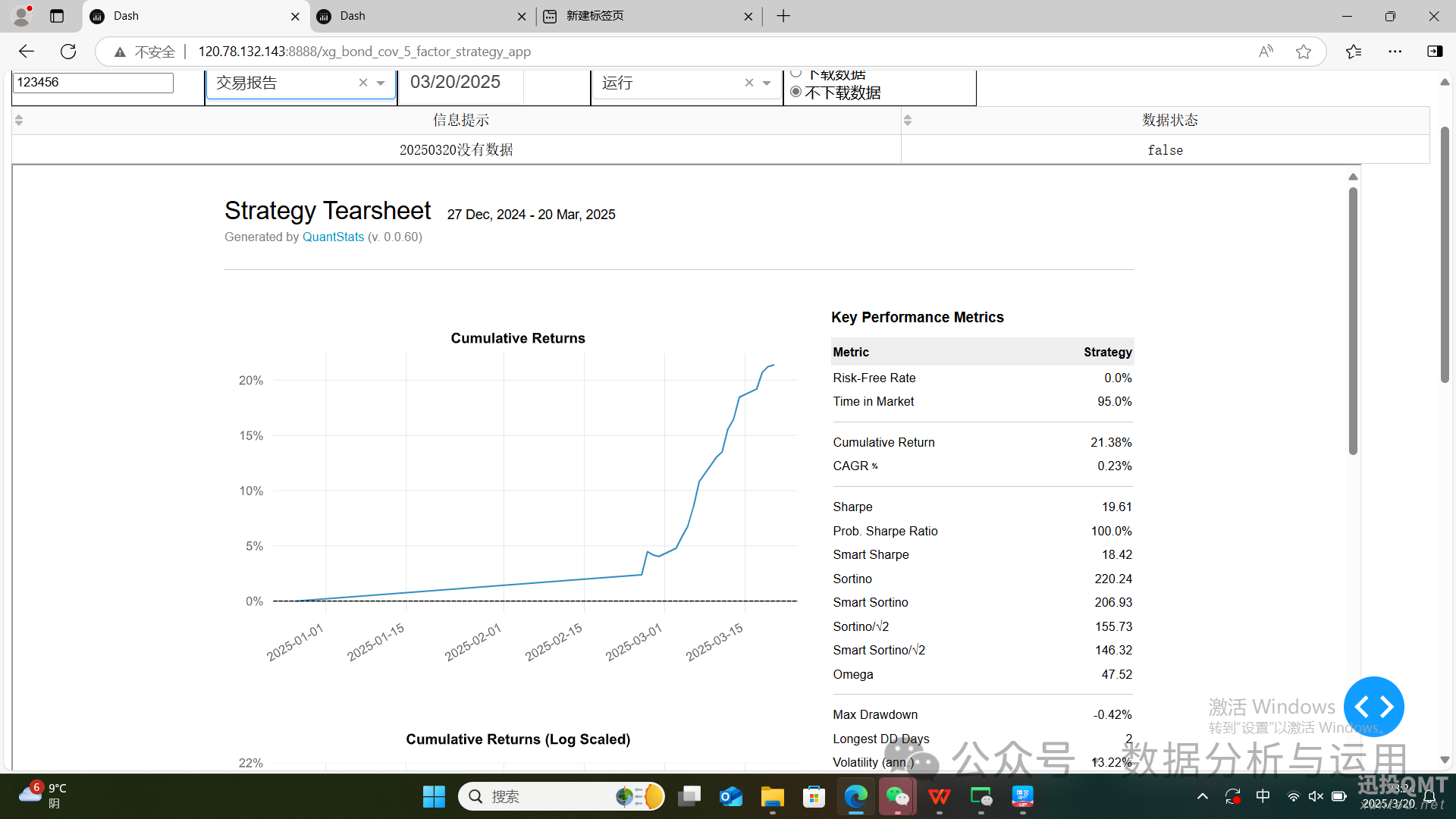
Task: Click the Cumulative Return value 21.38%
Action: click(x=1111, y=442)
